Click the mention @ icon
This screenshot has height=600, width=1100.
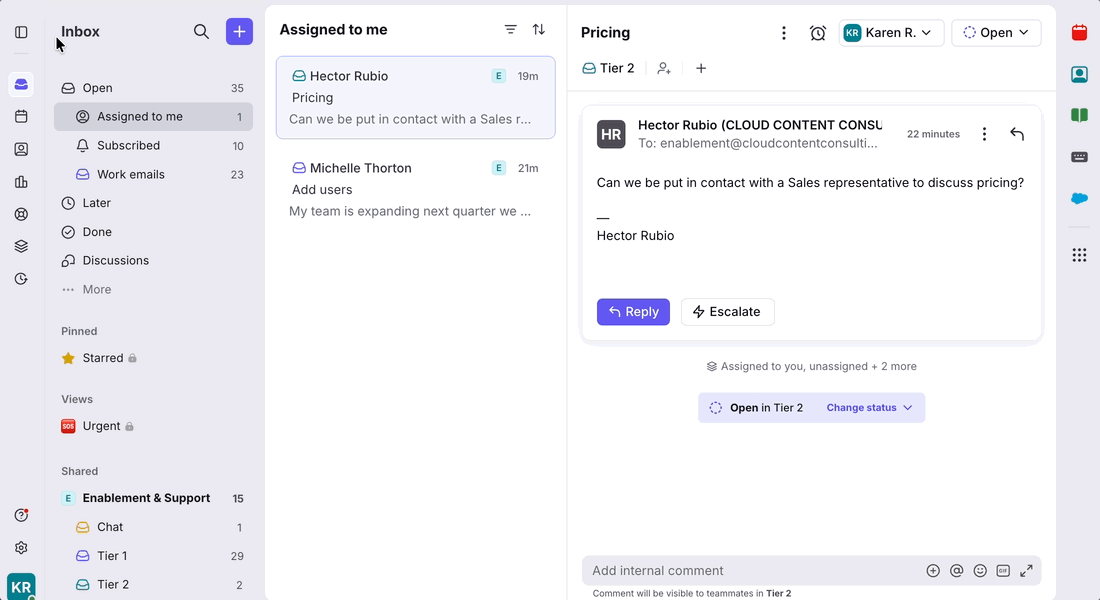click(956, 571)
